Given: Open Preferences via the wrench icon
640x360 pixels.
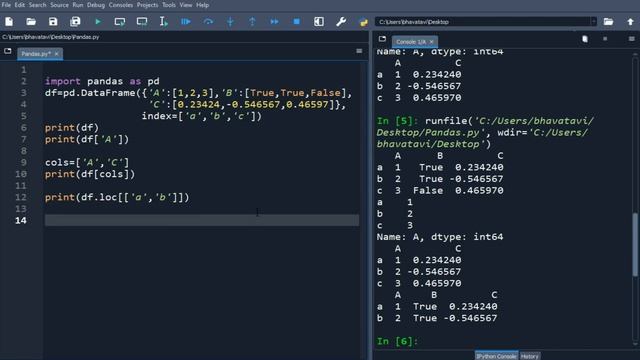Looking at the screenshot, I should point(341,22).
